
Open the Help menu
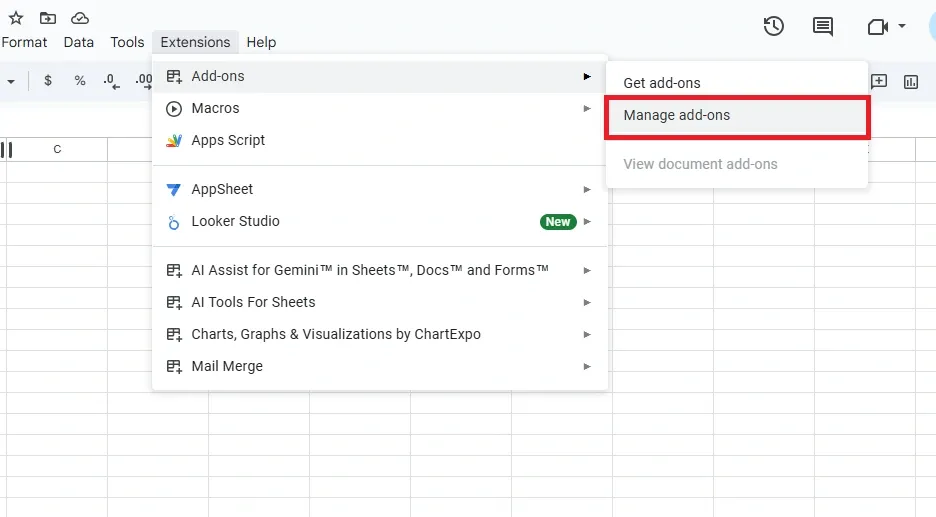click(x=261, y=42)
